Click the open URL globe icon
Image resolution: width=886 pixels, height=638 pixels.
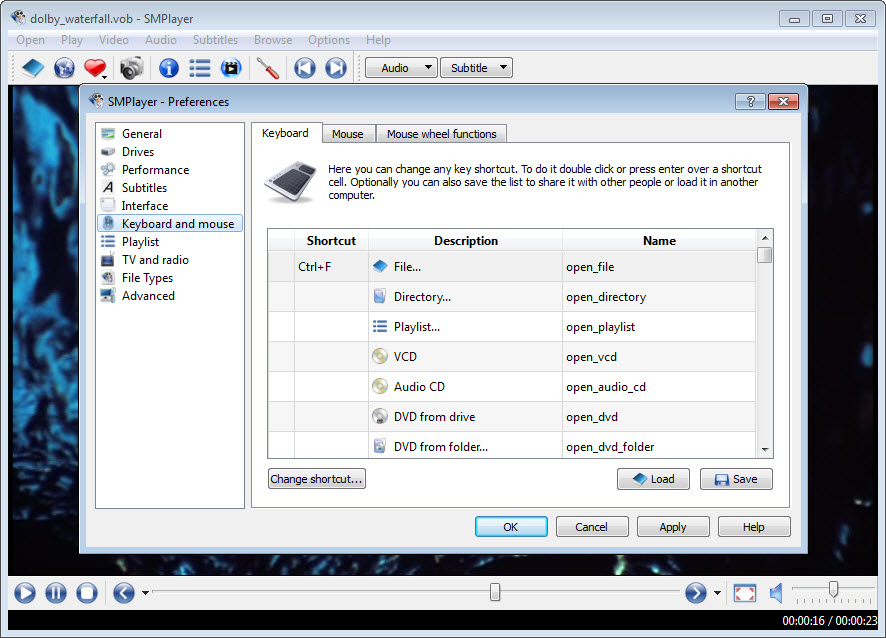tap(64, 68)
